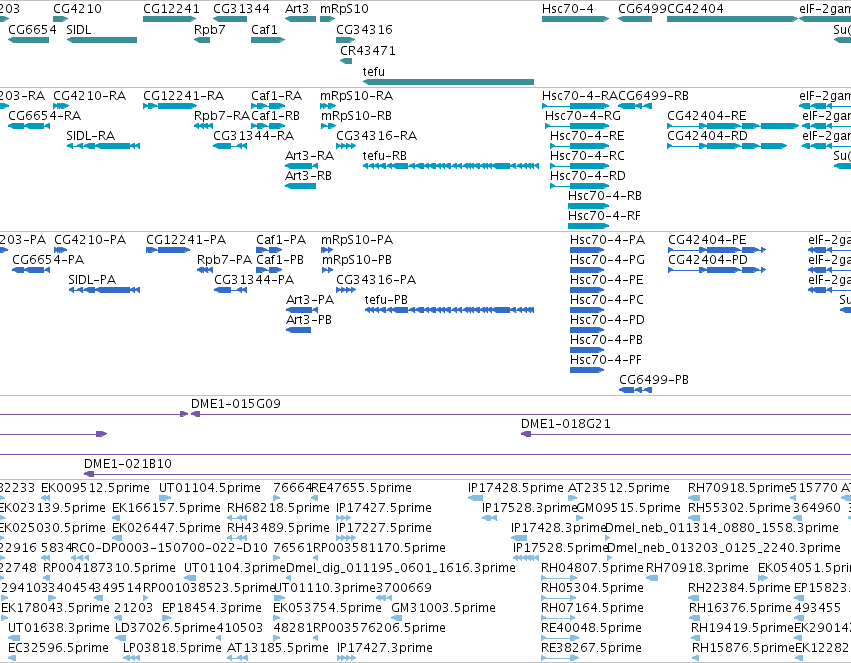
Task: Click the RH22384.5prime EST label
Action: (x=739, y=588)
